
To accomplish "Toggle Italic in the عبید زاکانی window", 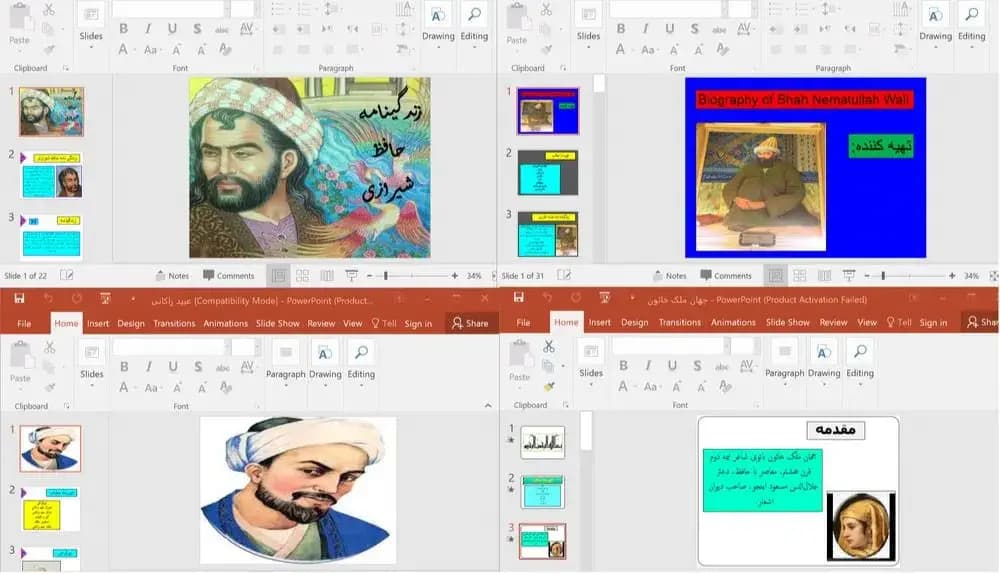I will pos(149,366).
